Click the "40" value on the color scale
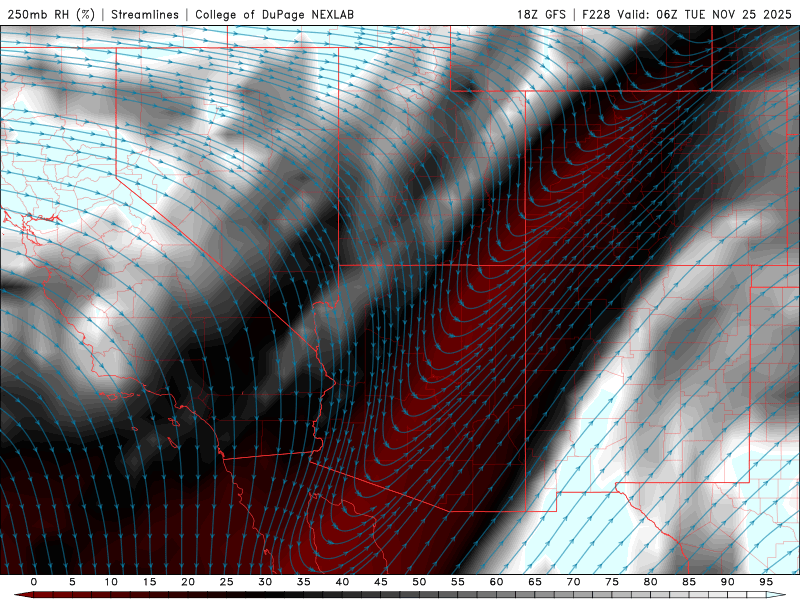The width and height of the screenshot is (800, 600). tap(342, 582)
